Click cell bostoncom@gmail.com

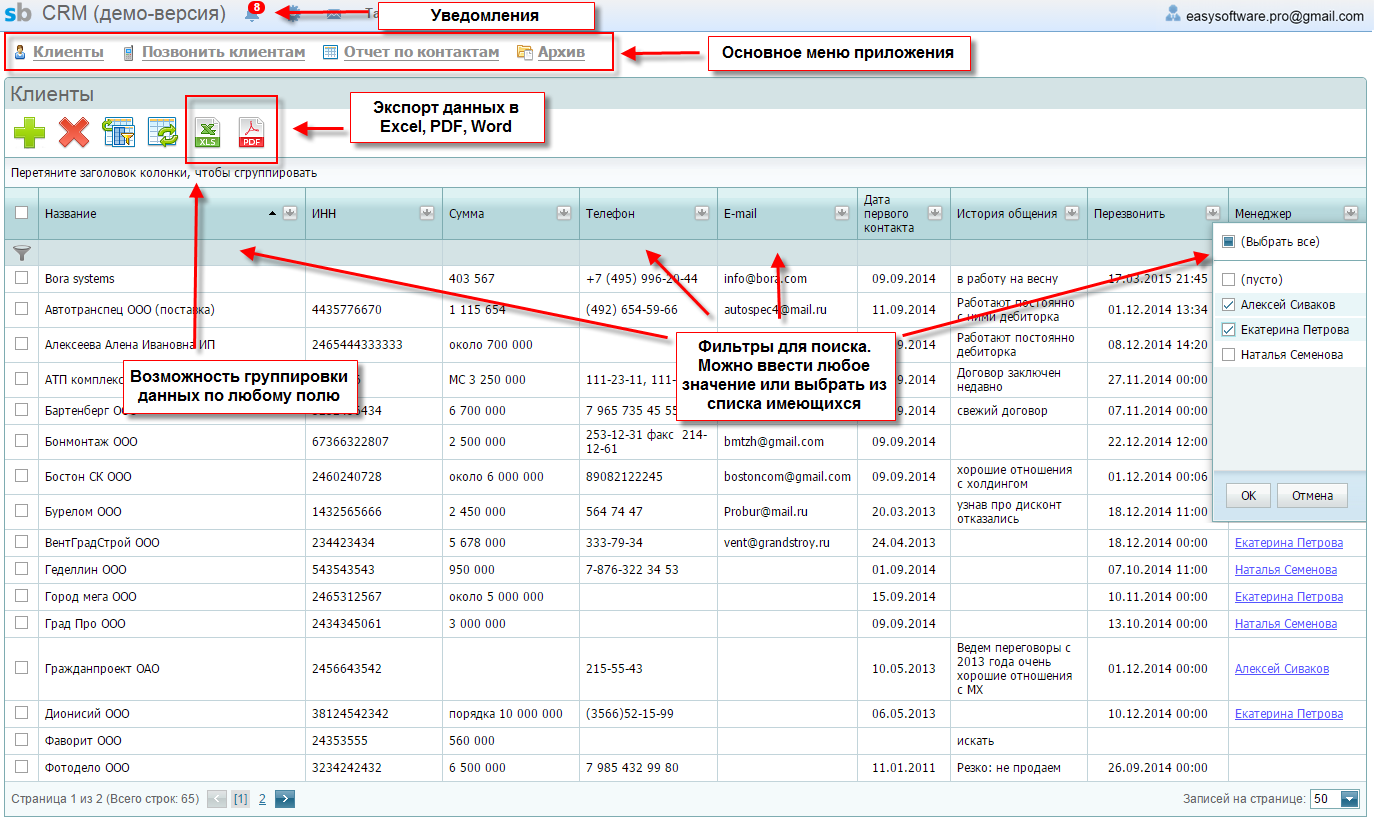coord(787,477)
